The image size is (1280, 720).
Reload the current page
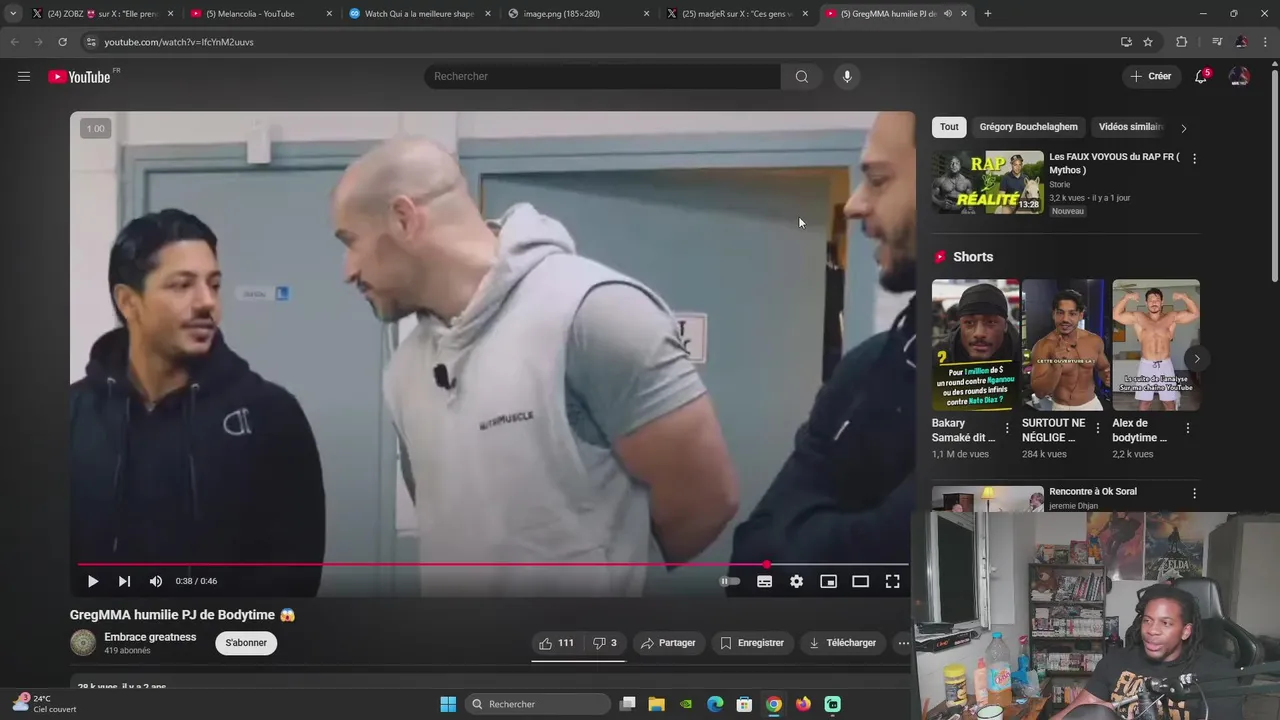click(x=62, y=42)
